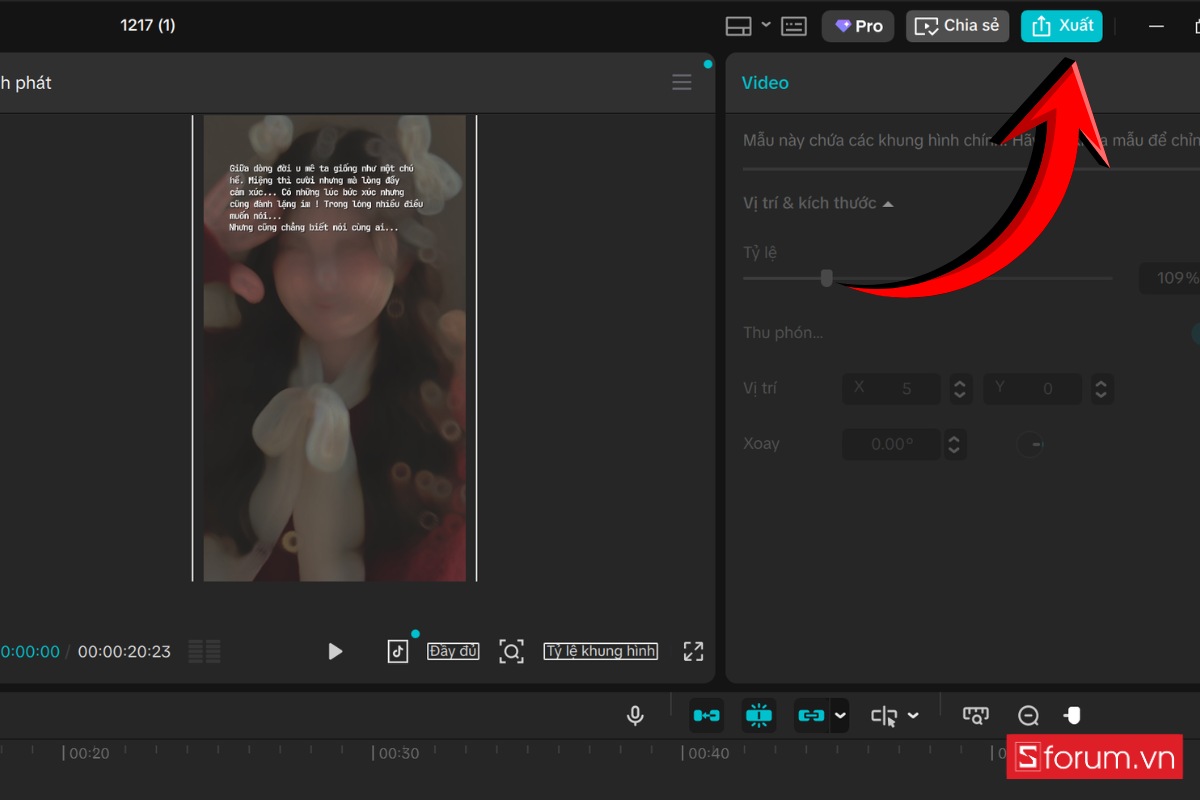
Task: Click the Xuất export button
Action: coord(1061,26)
